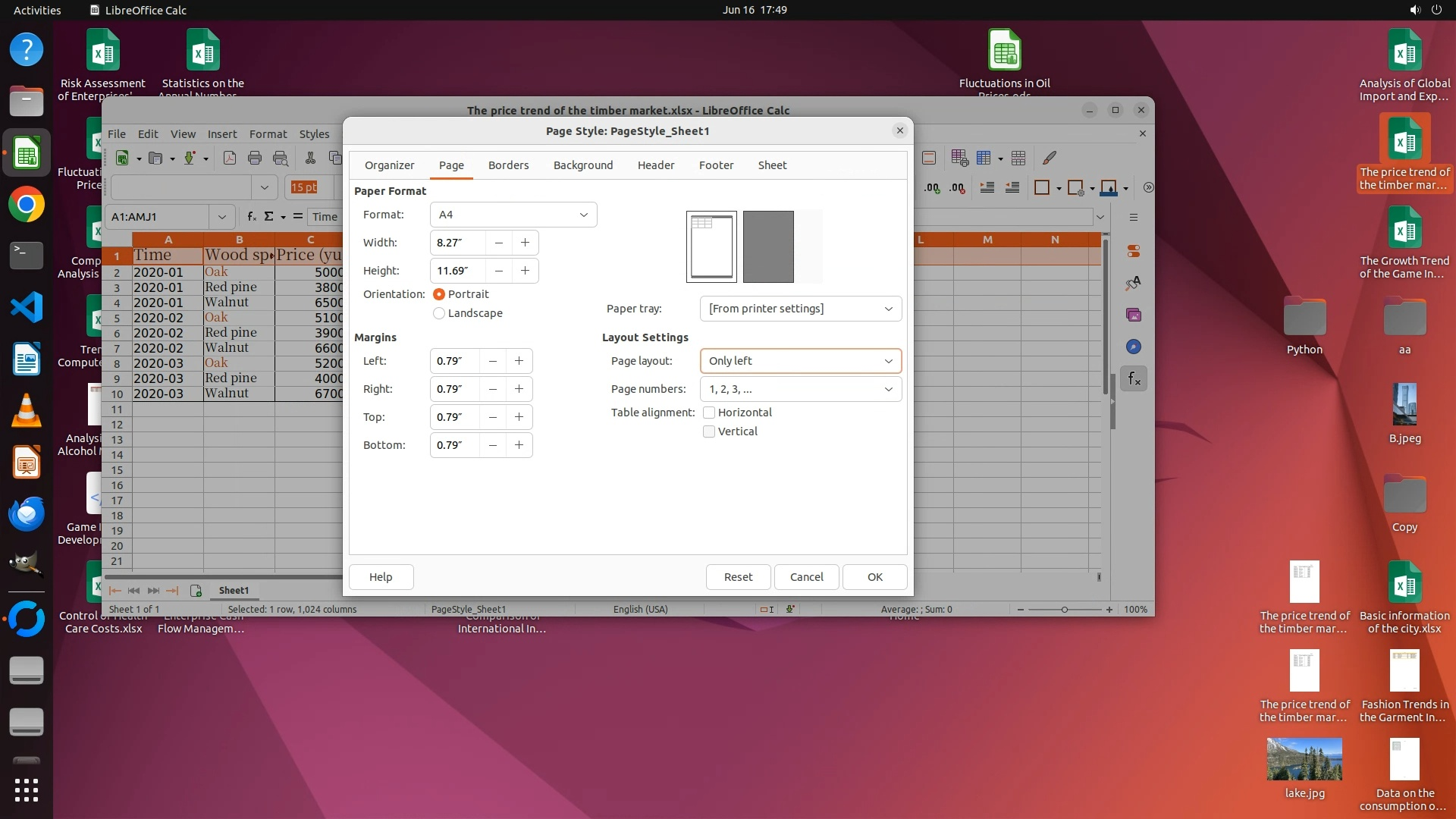Enable Horizontal table alignment
1456x819 pixels.
click(x=709, y=413)
